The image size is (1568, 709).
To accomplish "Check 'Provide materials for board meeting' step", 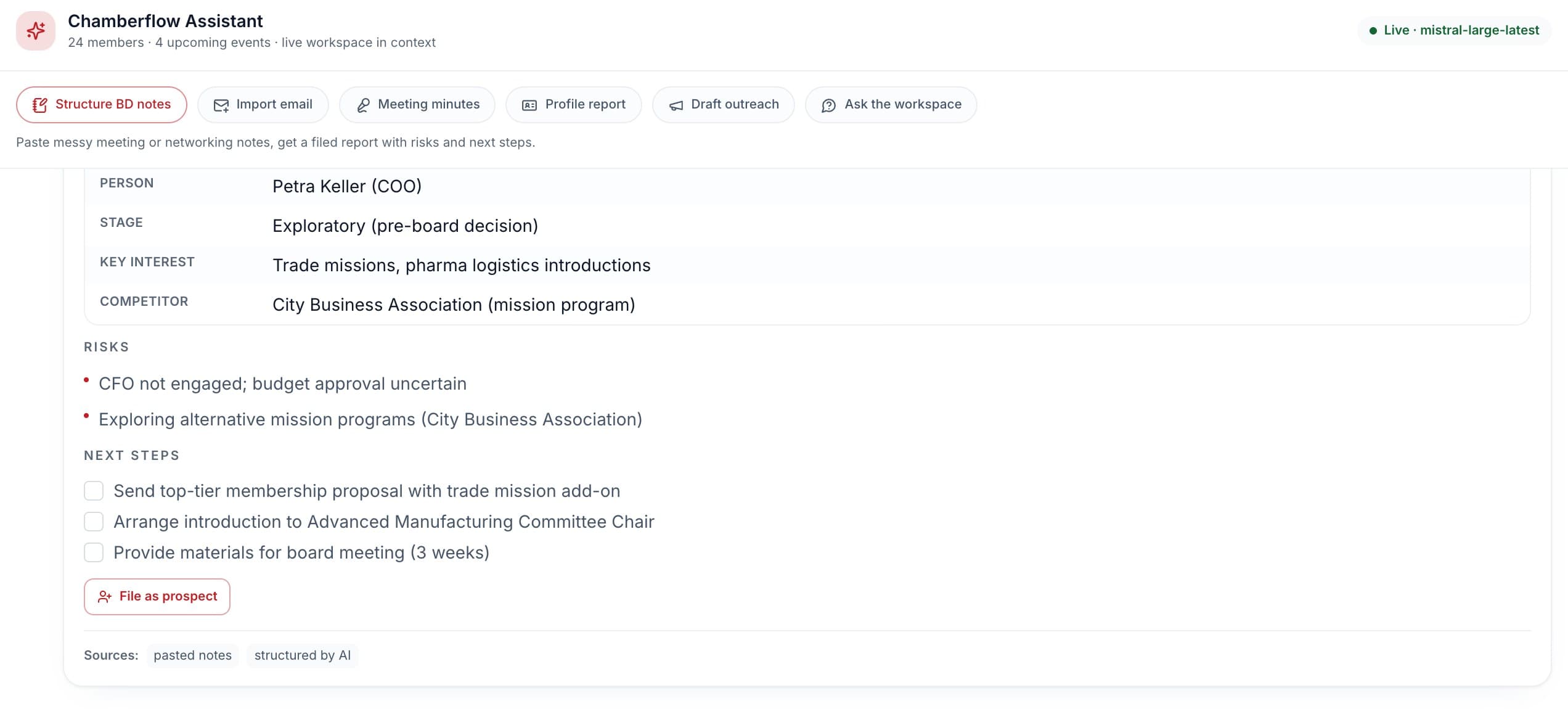I will click(94, 552).
